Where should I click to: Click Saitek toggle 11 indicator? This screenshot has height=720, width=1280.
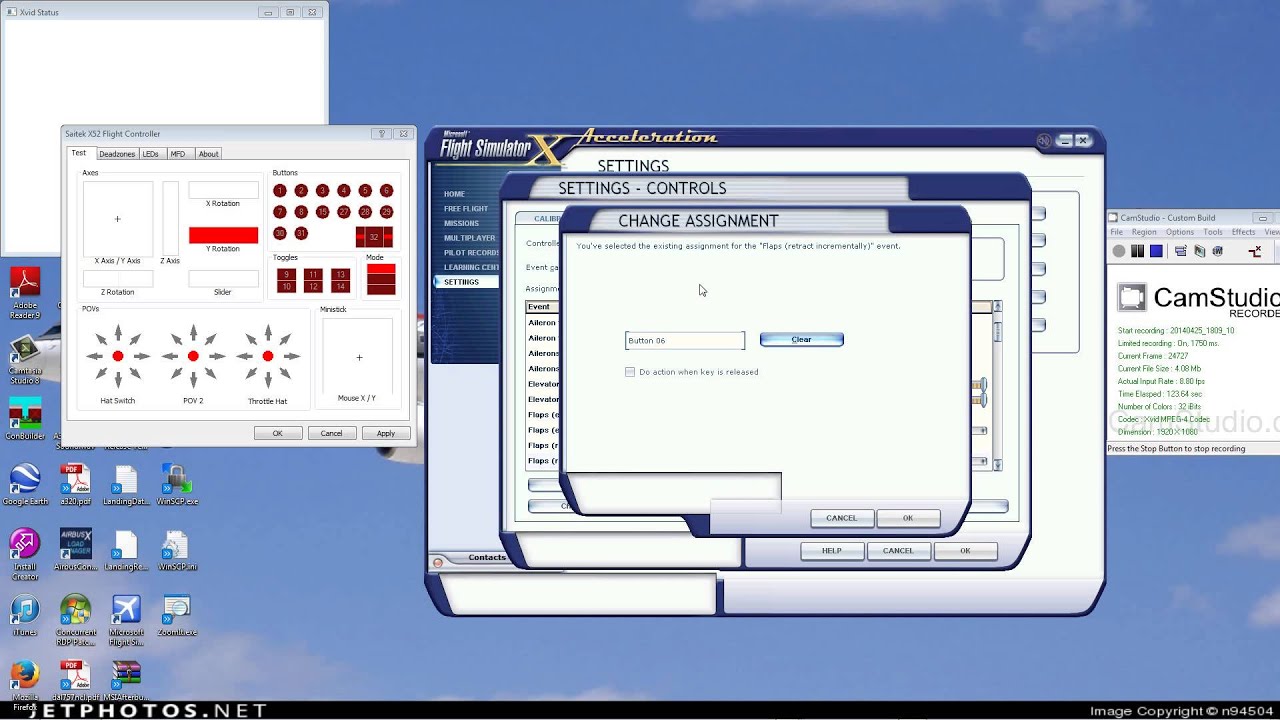click(x=313, y=274)
